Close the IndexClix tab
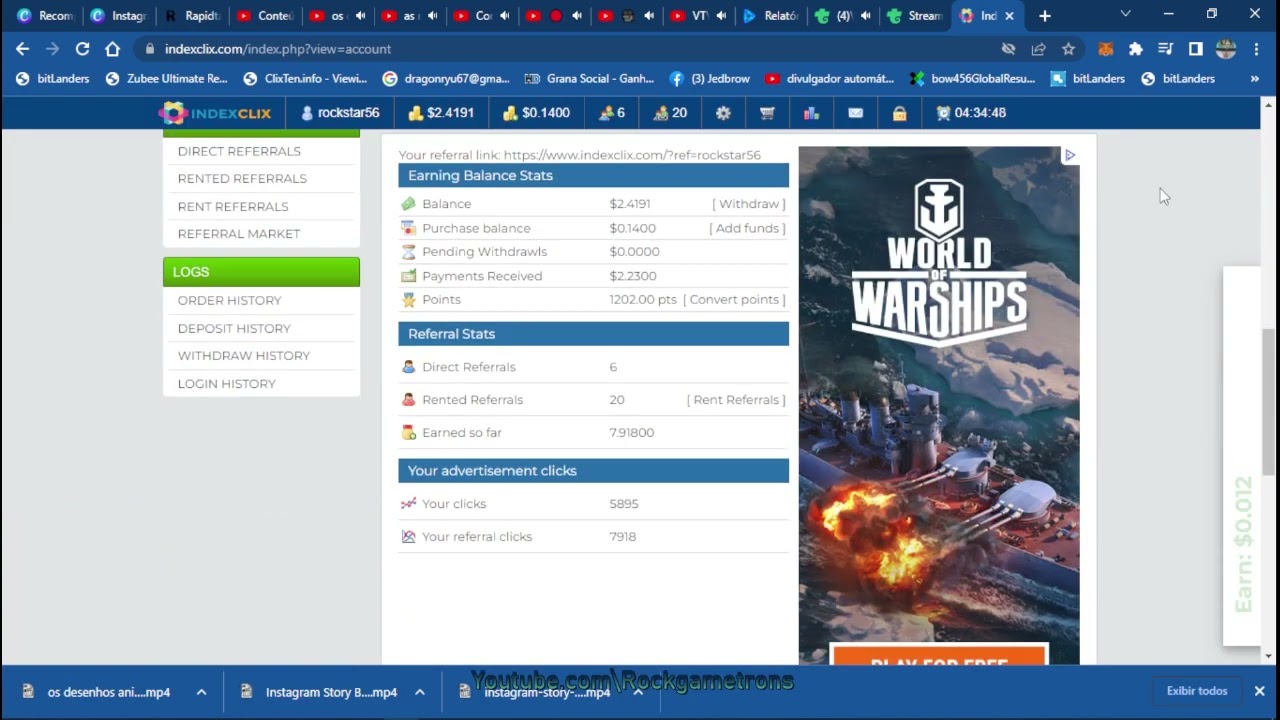Viewport: 1280px width, 720px height. click(1009, 16)
